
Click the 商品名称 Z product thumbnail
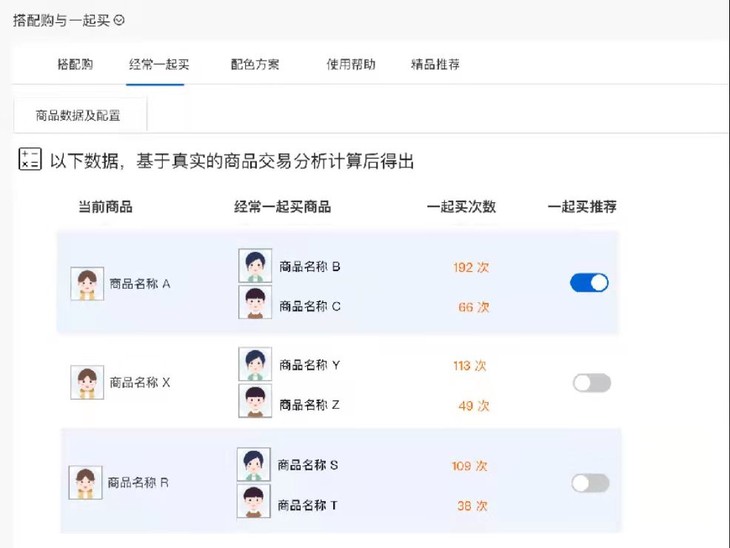(255, 401)
